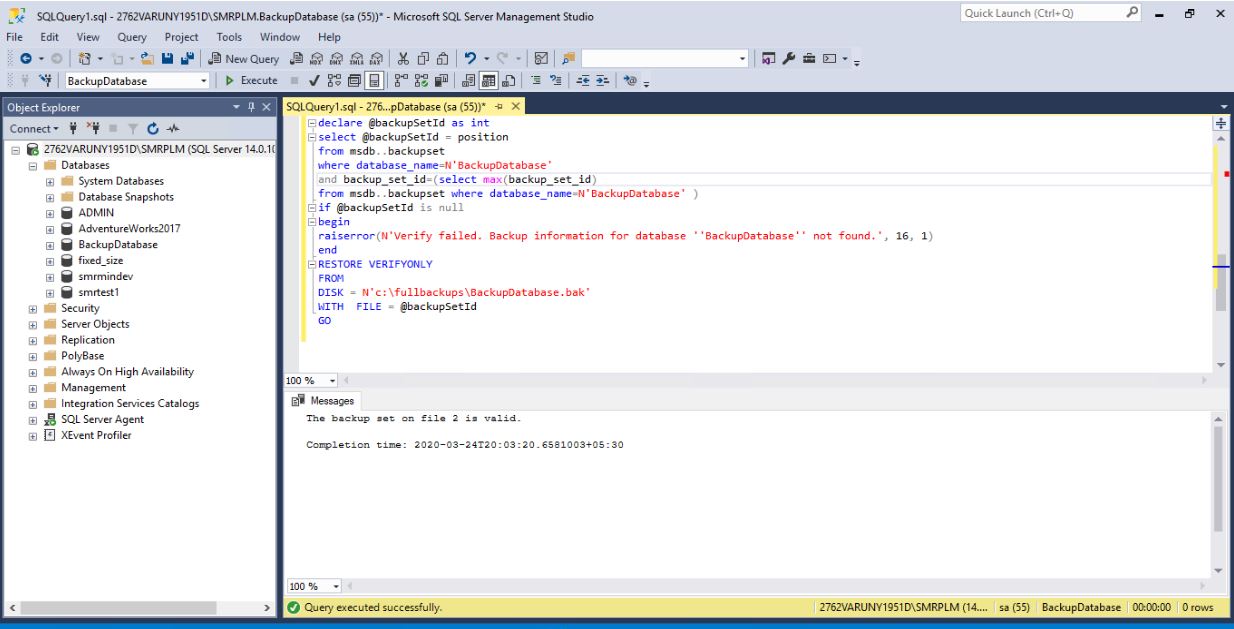Refresh Object Explorer with circular arrow
Viewport: 1234px width, 629px height.
click(x=153, y=129)
